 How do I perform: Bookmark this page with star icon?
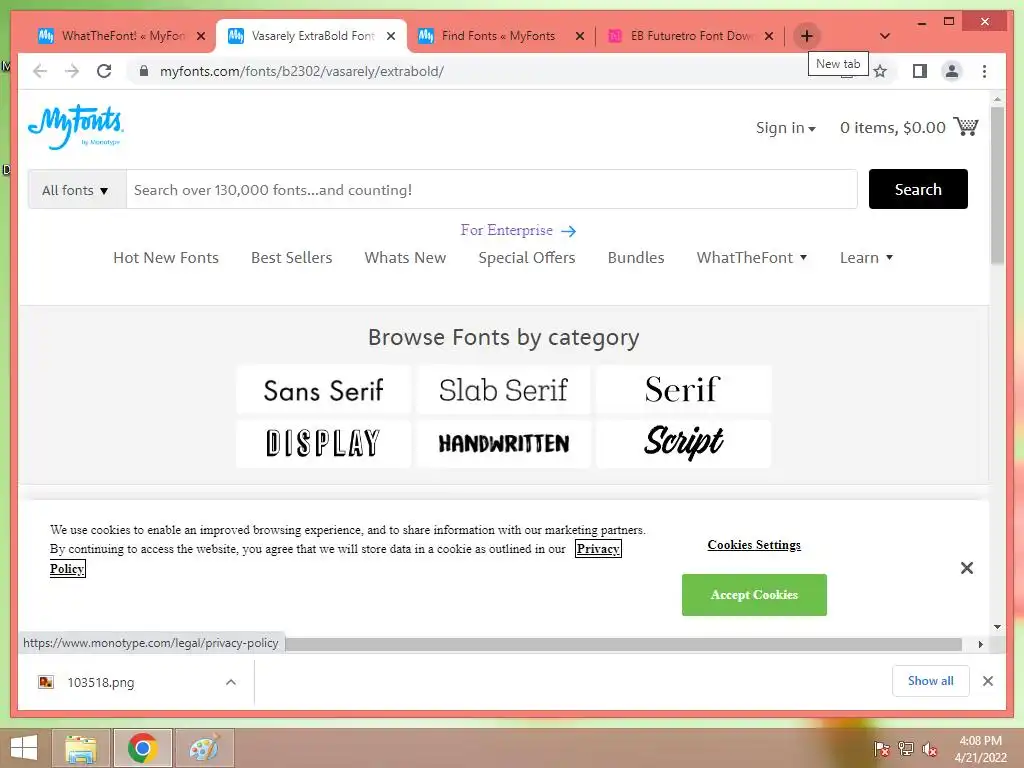tap(880, 71)
